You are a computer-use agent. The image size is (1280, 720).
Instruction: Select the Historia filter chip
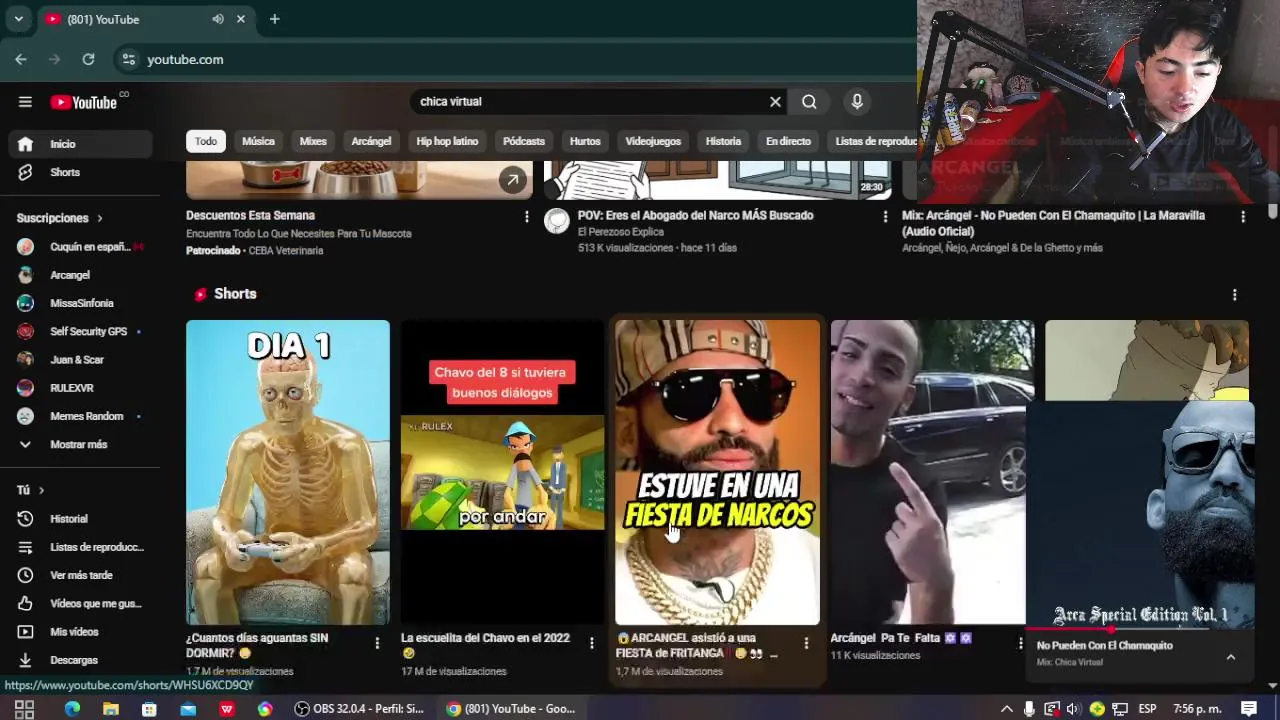723,141
